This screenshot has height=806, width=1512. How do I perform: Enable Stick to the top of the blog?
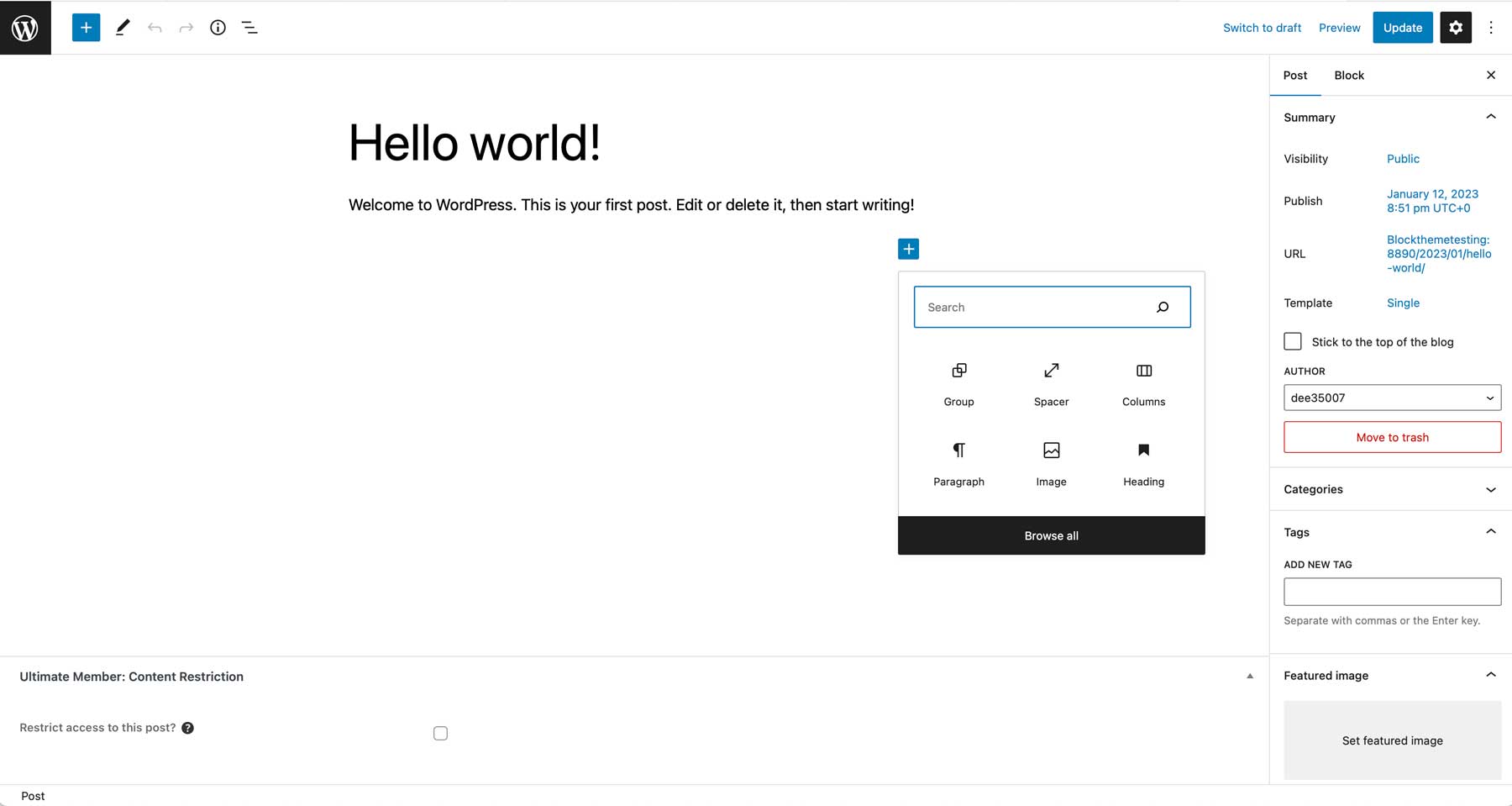[1292, 341]
